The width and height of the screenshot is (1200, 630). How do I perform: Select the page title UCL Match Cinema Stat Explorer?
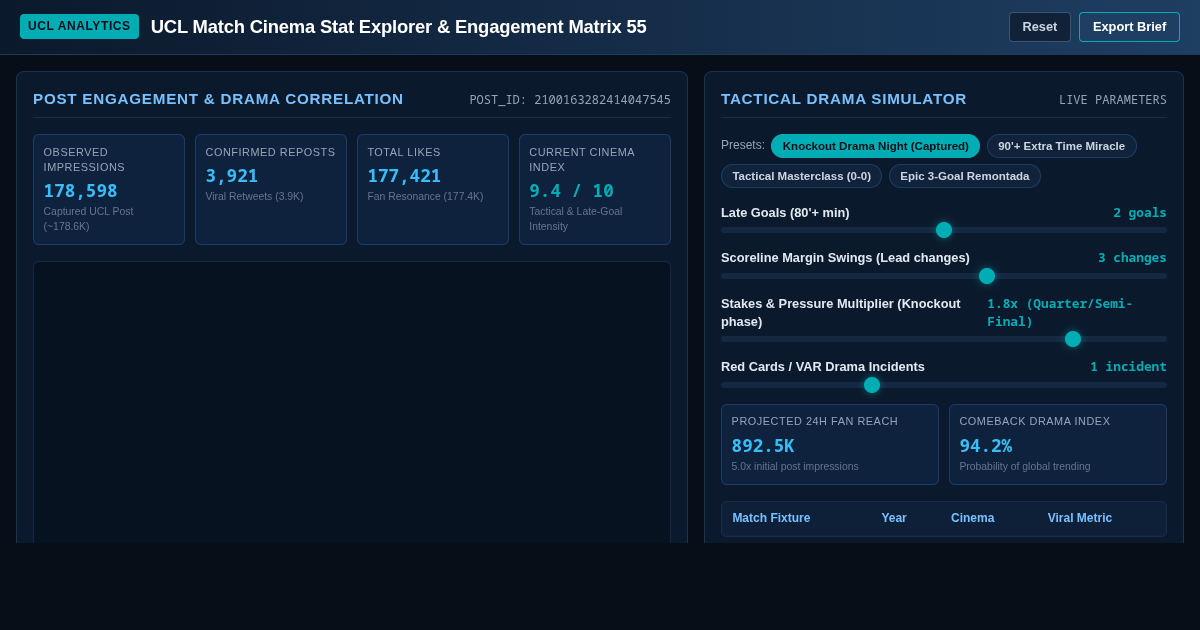point(399,27)
